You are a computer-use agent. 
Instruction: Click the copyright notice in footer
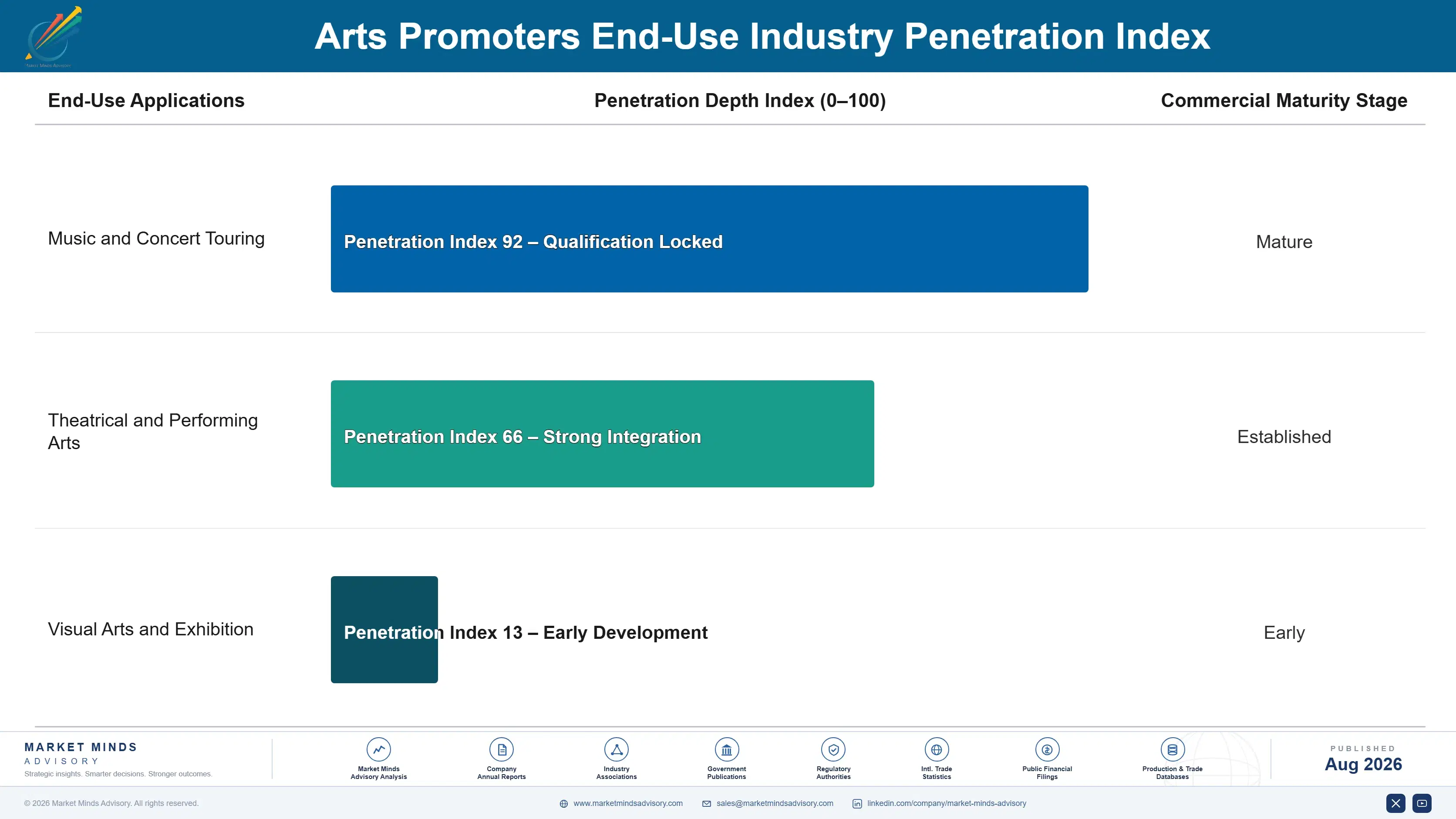point(111,803)
